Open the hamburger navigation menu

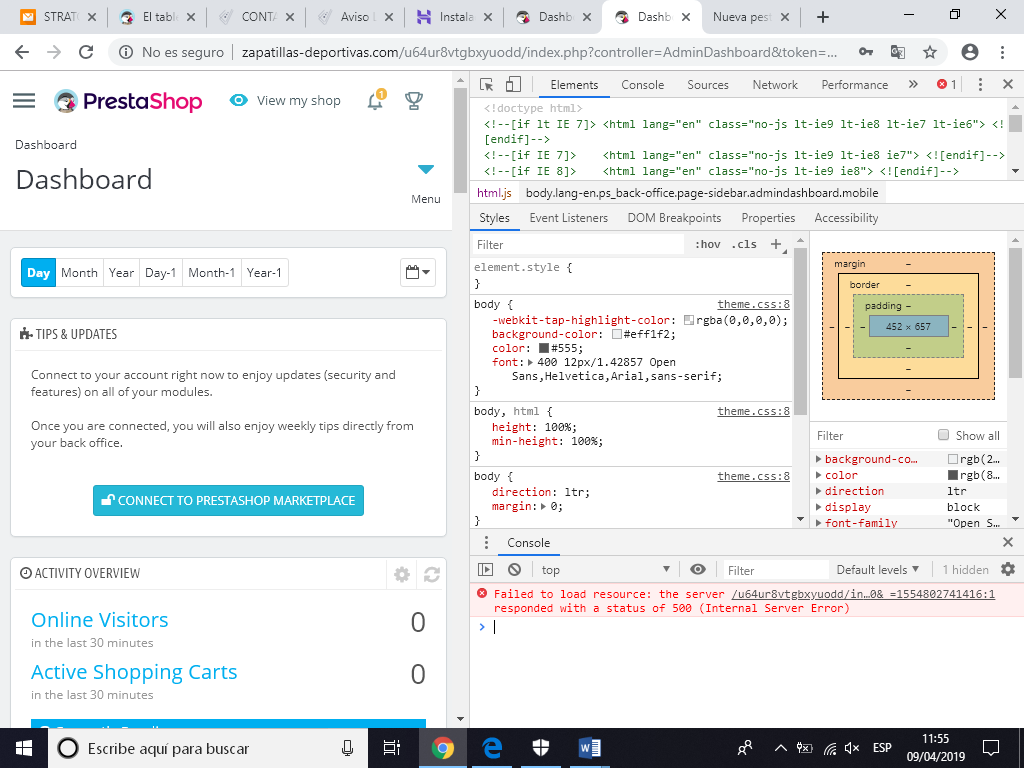pyautogui.click(x=24, y=100)
